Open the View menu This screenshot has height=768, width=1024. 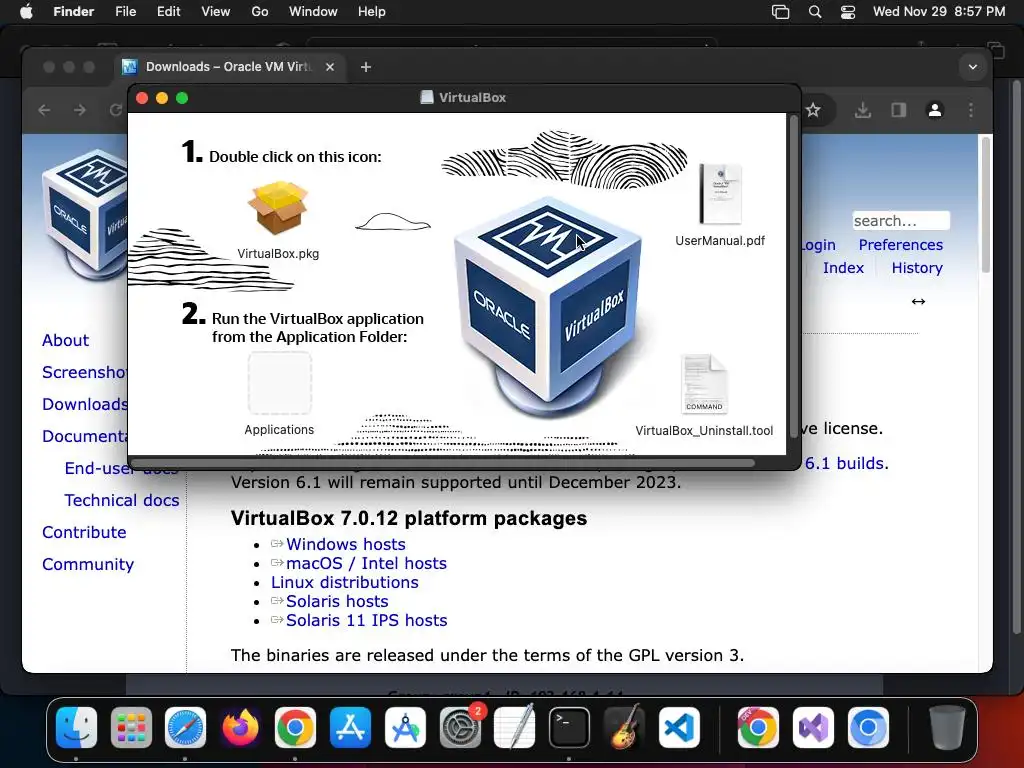click(x=216, y=12)
